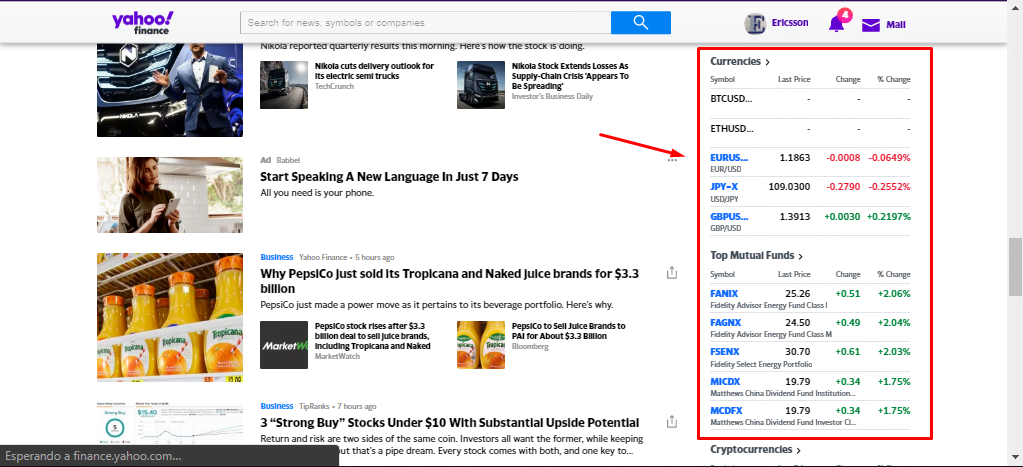This screenshot has width=1023, height=467.
Task: Click the Currencies % Change column header
Action: [x=893, y=80]
